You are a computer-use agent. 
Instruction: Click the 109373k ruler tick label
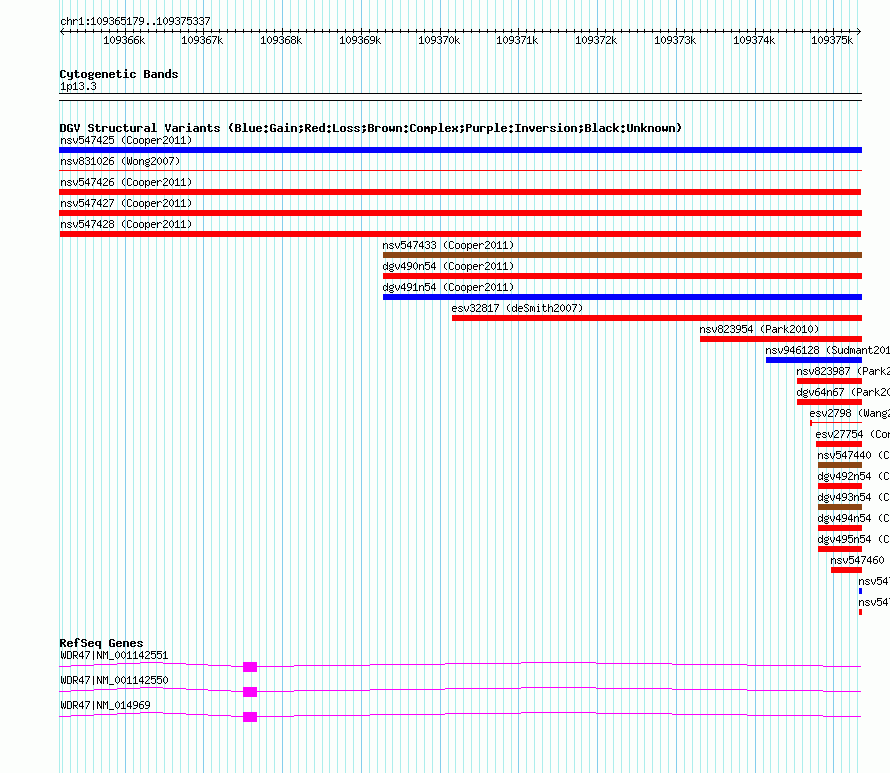click(x=675, y=40)
